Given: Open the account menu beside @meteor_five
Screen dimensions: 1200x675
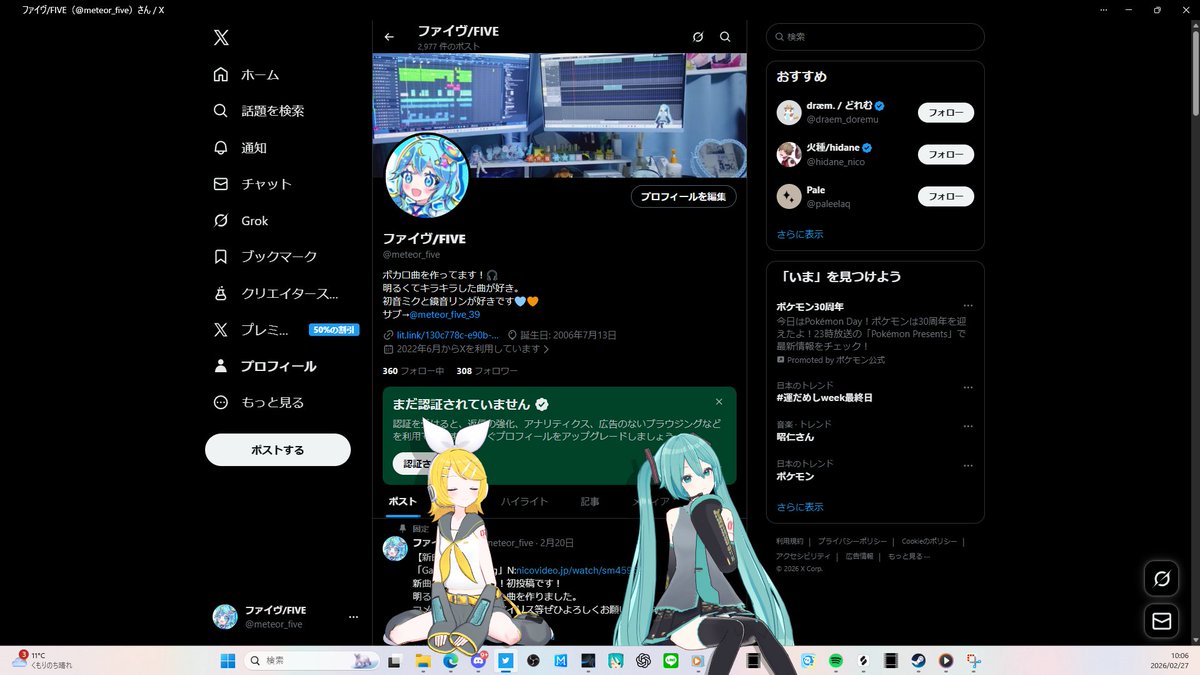Looking at the screenshot, I should coord(352,616).
